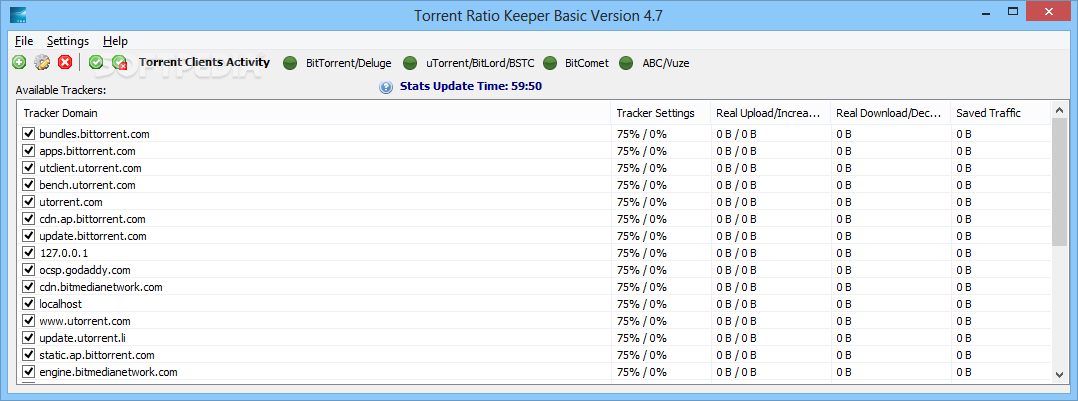
Task: Click the scrollbar down arrow
Action: 1059,374
